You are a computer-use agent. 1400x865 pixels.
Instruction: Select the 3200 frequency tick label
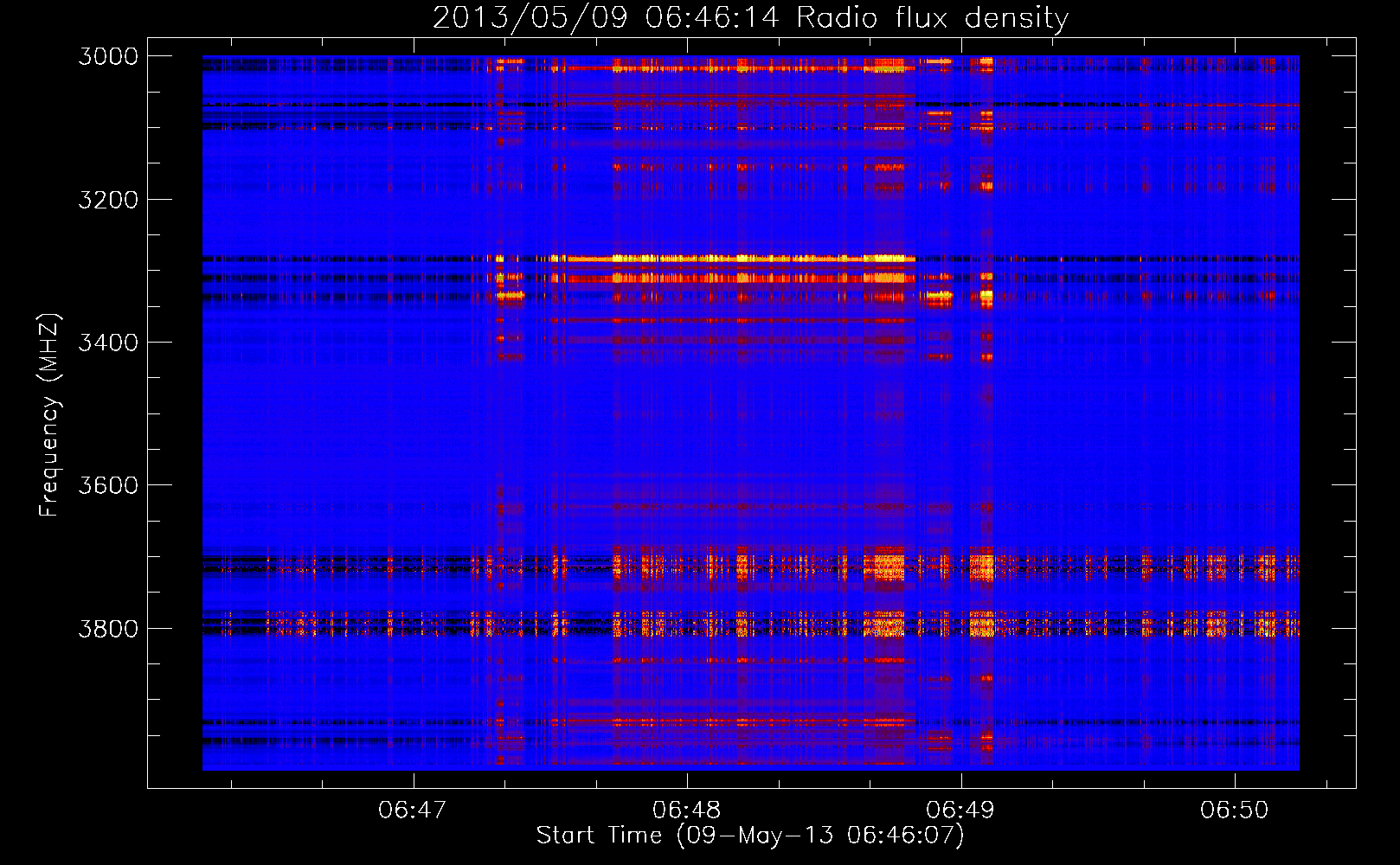coord(108,200)
